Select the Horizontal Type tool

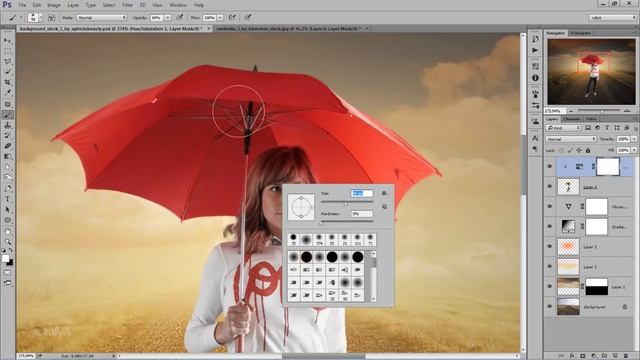point(7,199)
